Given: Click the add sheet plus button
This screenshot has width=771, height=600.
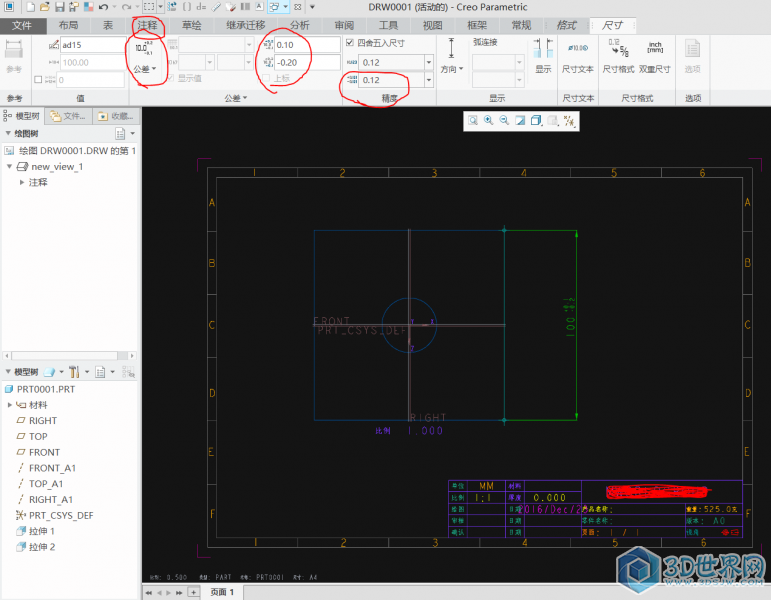Looking at the screenshot, I should coord(194,592).
